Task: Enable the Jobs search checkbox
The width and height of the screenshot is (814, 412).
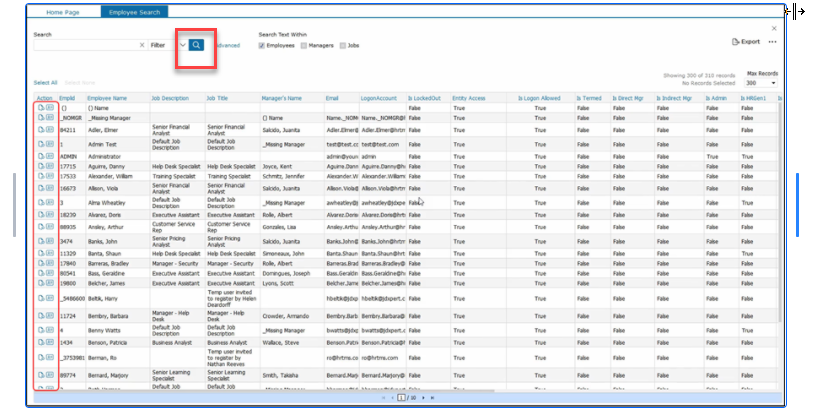Action: point(343,45)
